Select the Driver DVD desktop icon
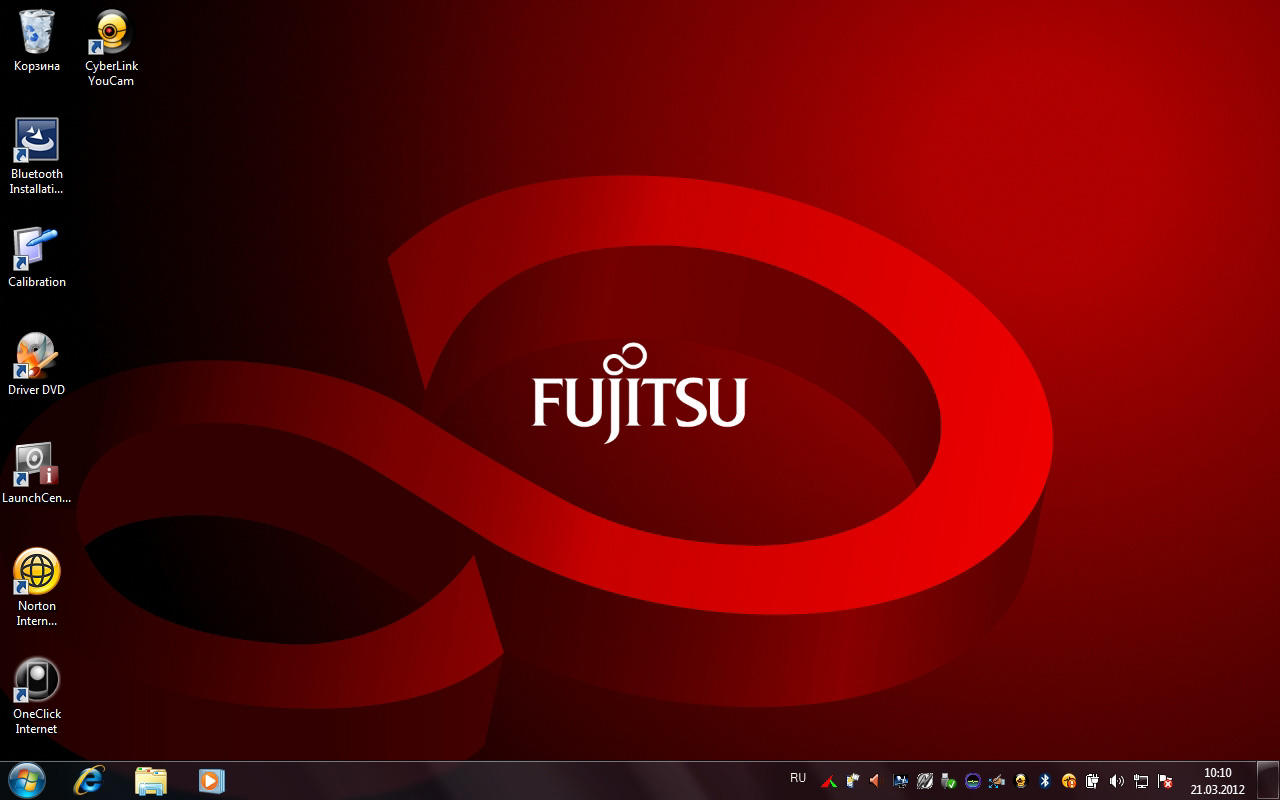 [37, 357]
